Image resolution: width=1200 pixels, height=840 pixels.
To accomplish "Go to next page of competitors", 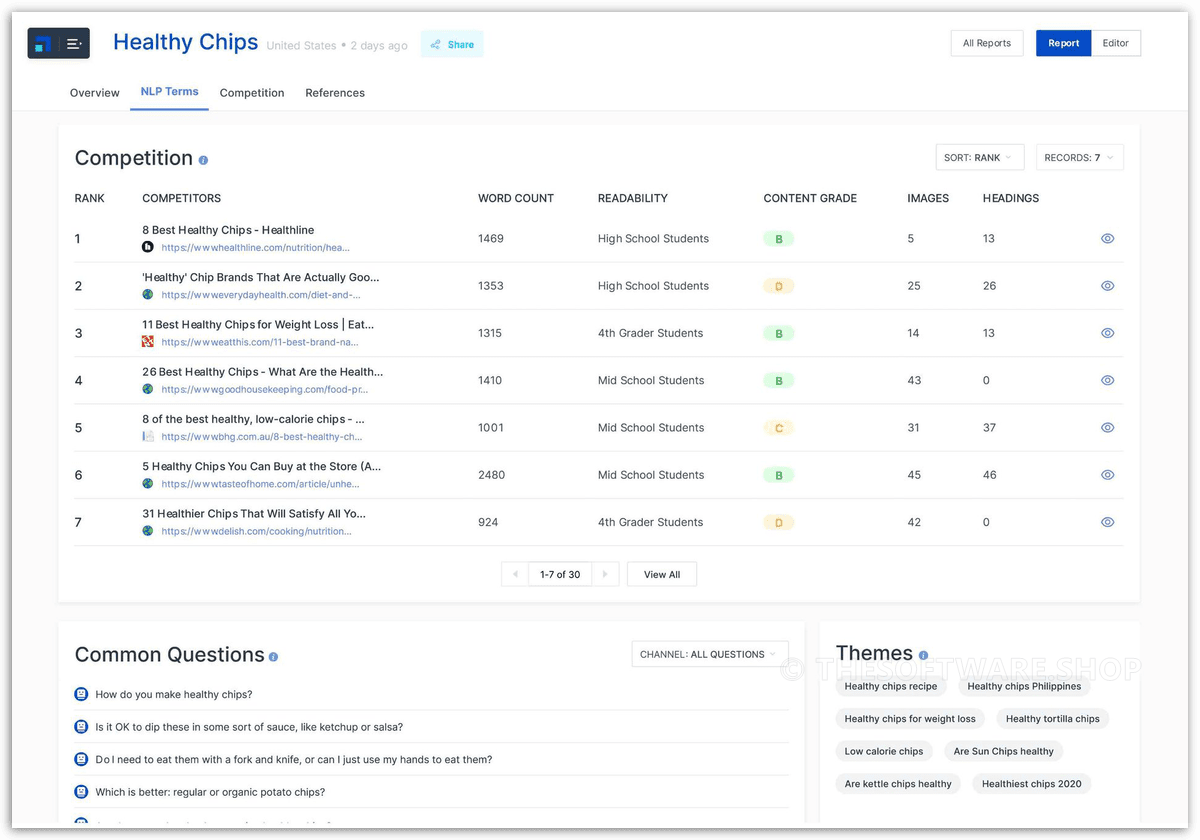I will point(605,574).
